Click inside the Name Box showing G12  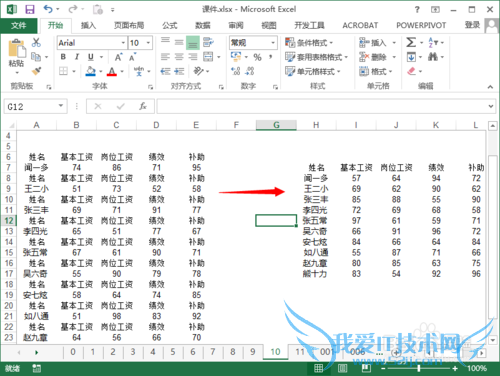point(30,107)
